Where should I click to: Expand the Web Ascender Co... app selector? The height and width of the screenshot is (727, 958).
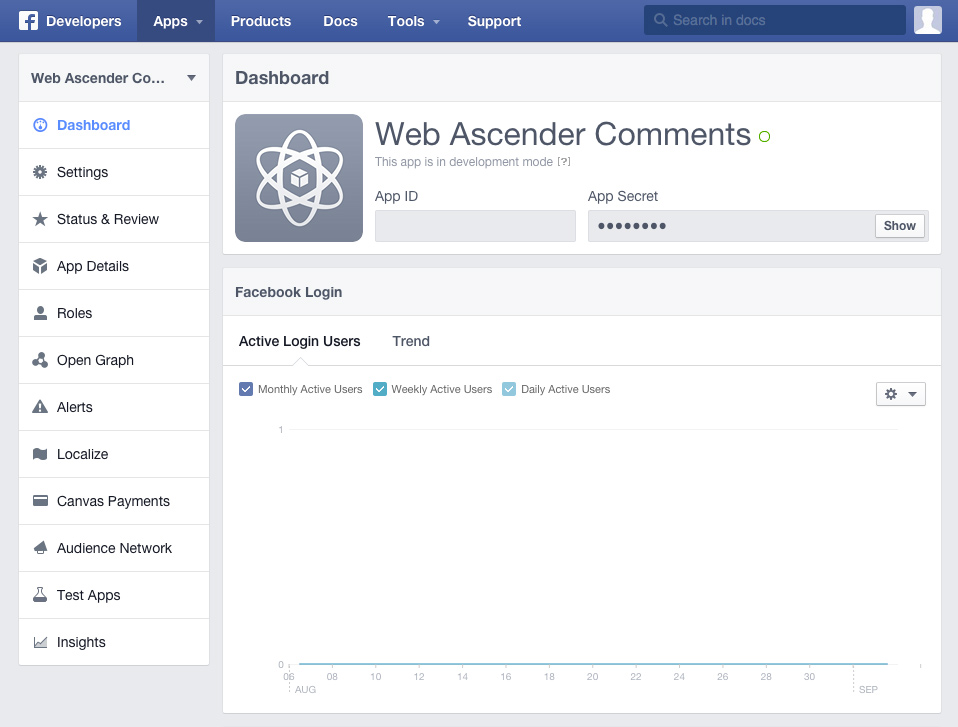coord(114,78)
